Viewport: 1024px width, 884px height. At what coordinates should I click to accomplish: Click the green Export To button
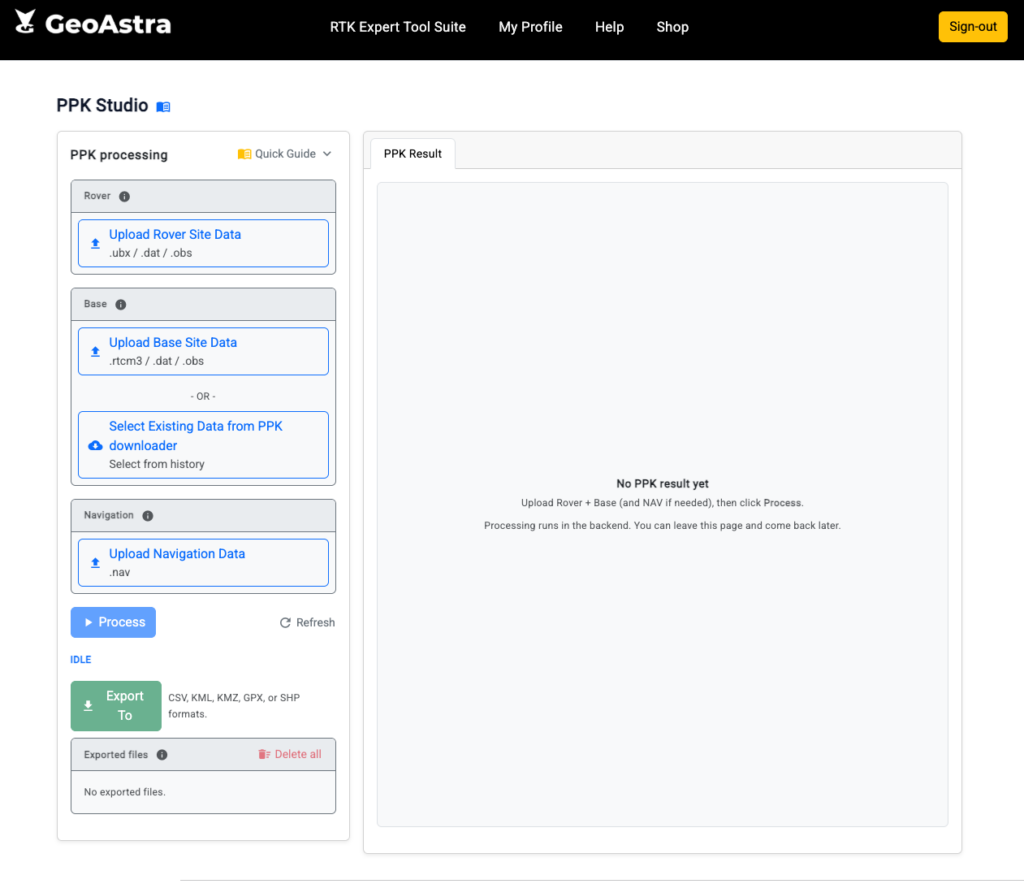point(115,706)
